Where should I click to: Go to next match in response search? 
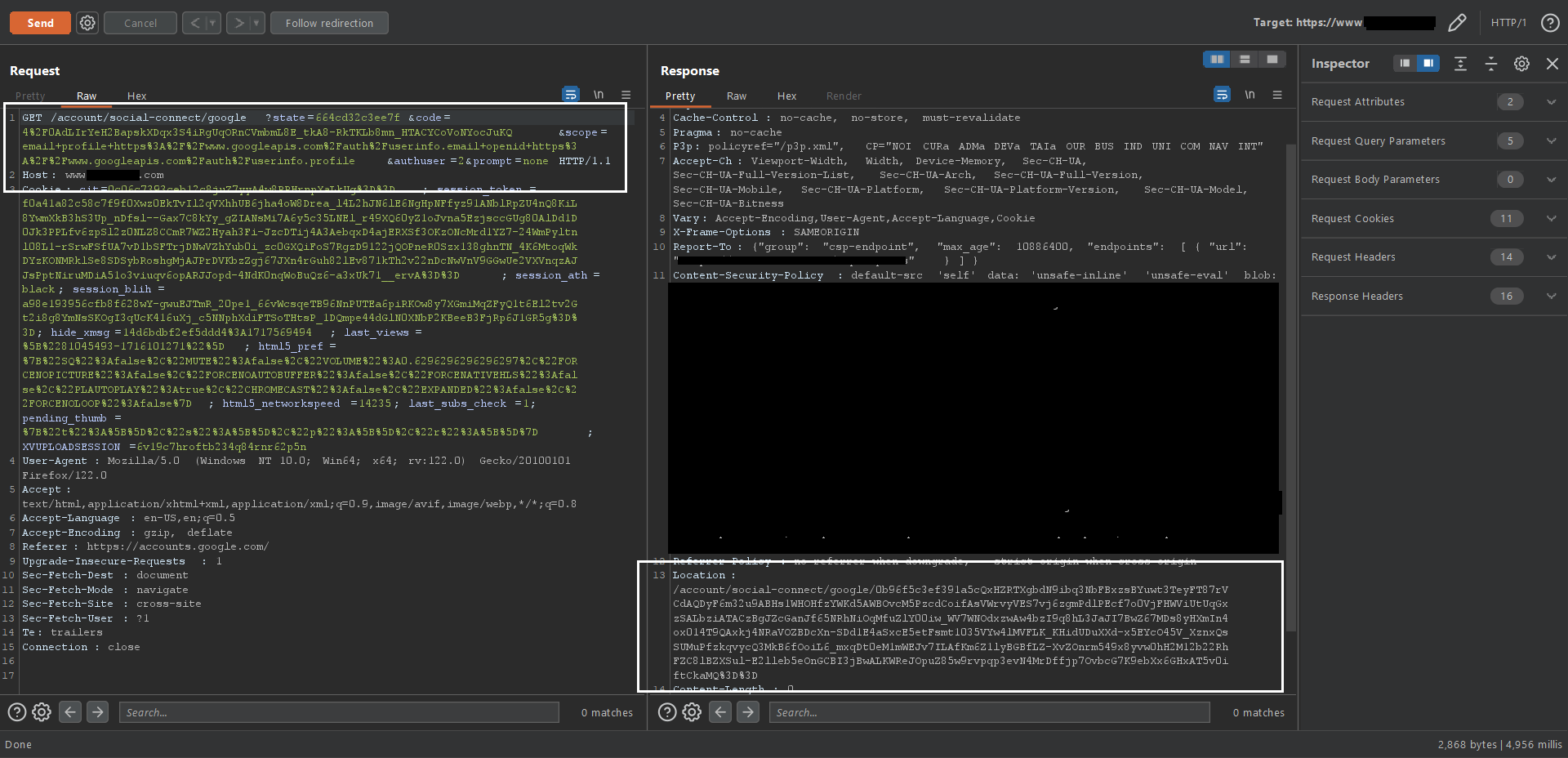click(x=748, y=712)
